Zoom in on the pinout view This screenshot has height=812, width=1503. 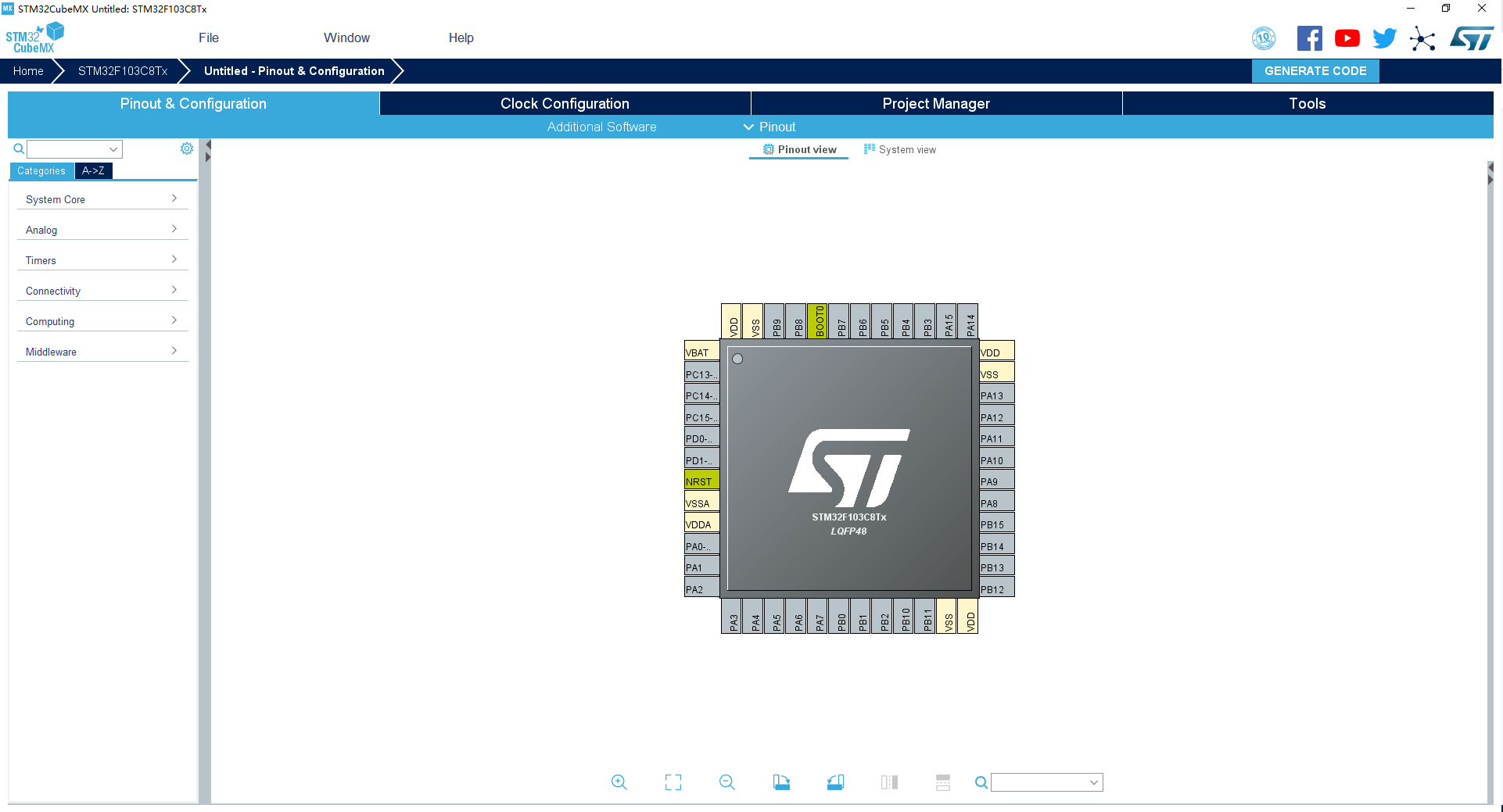[x=619, y=782]
